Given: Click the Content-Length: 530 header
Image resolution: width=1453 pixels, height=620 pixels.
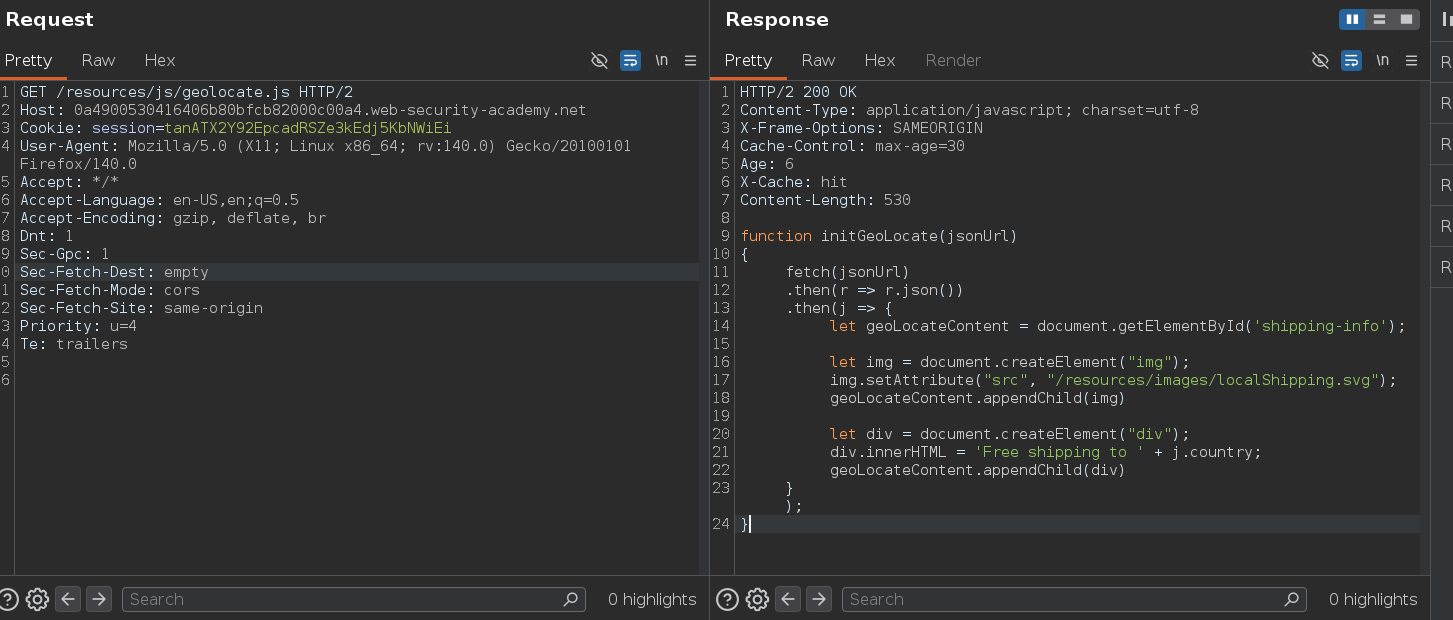Looking at the screenshot, I should [825, 200].
